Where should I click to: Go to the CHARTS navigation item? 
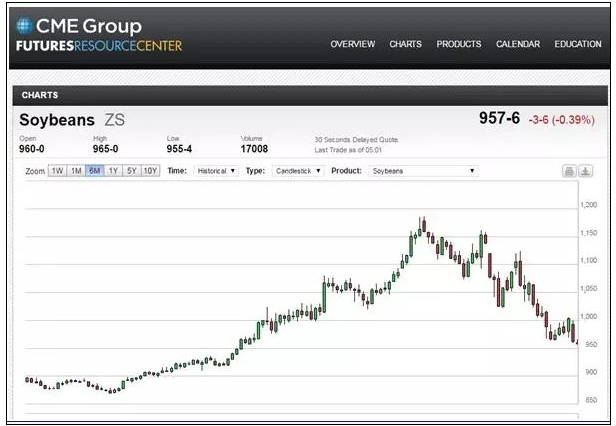pos(405,44)
